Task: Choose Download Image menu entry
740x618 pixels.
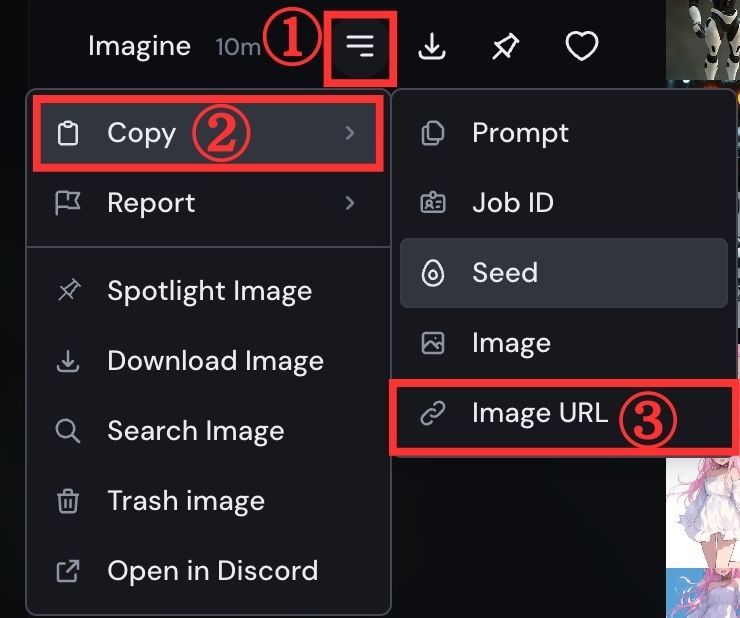Action: (x=214, y=361)
